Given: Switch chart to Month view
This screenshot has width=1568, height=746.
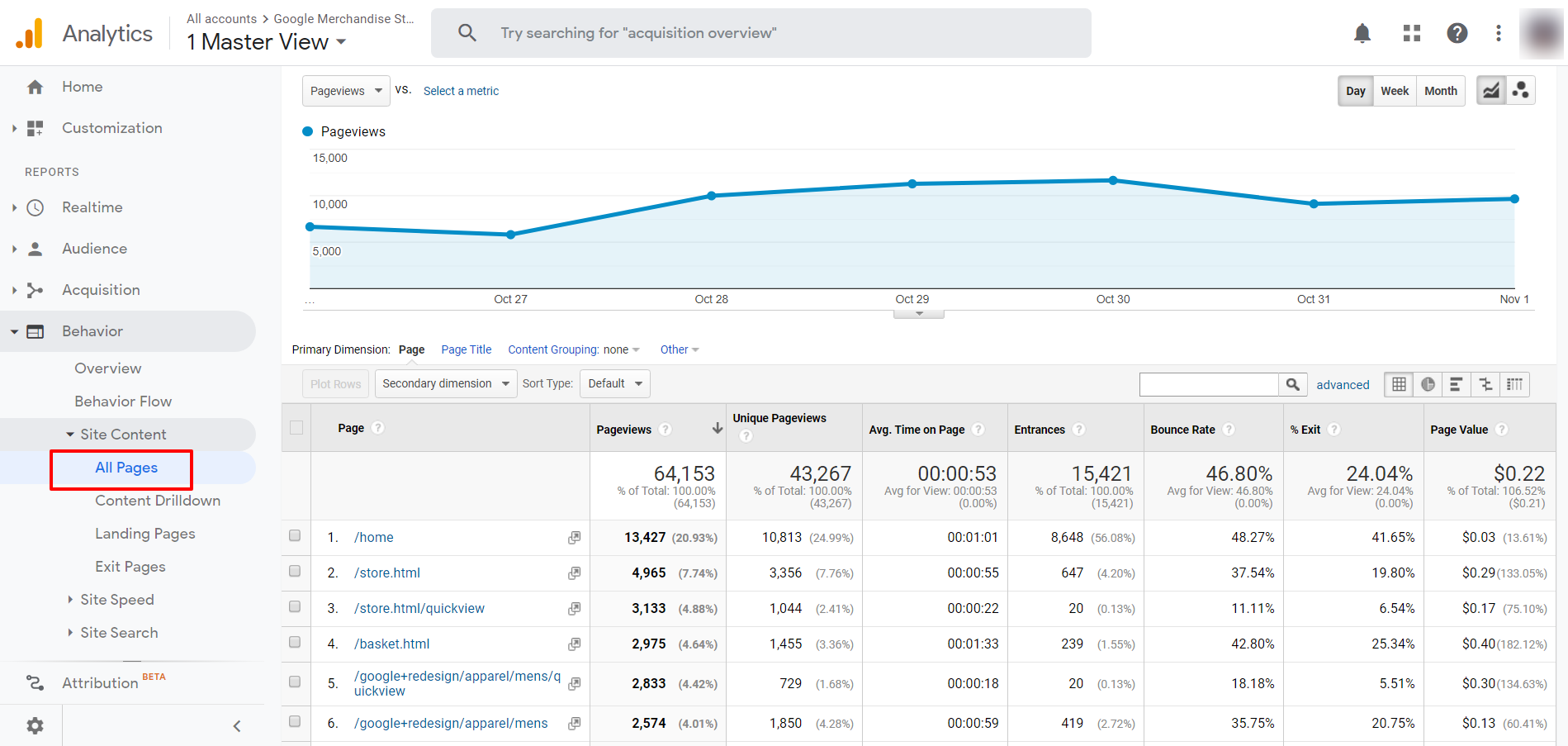Looking at the screenshot, I should [1441, 91].
